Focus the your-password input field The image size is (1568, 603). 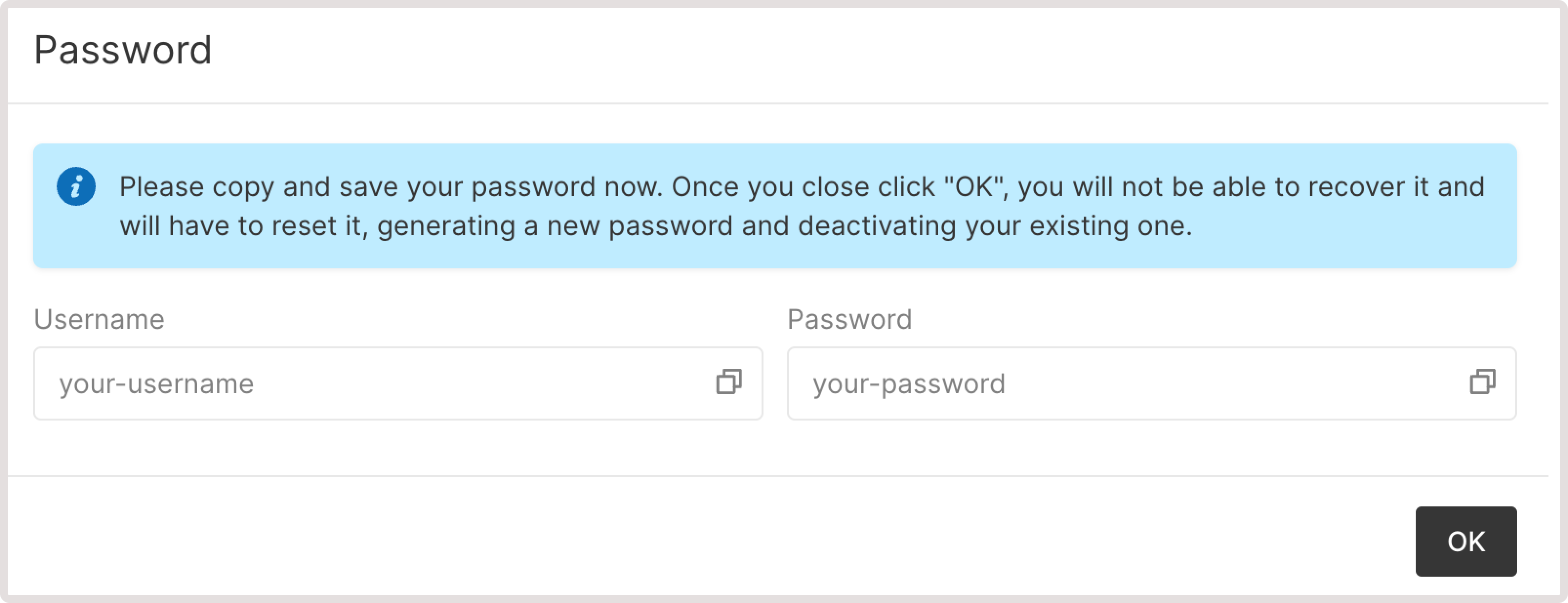coord(1152,383)
